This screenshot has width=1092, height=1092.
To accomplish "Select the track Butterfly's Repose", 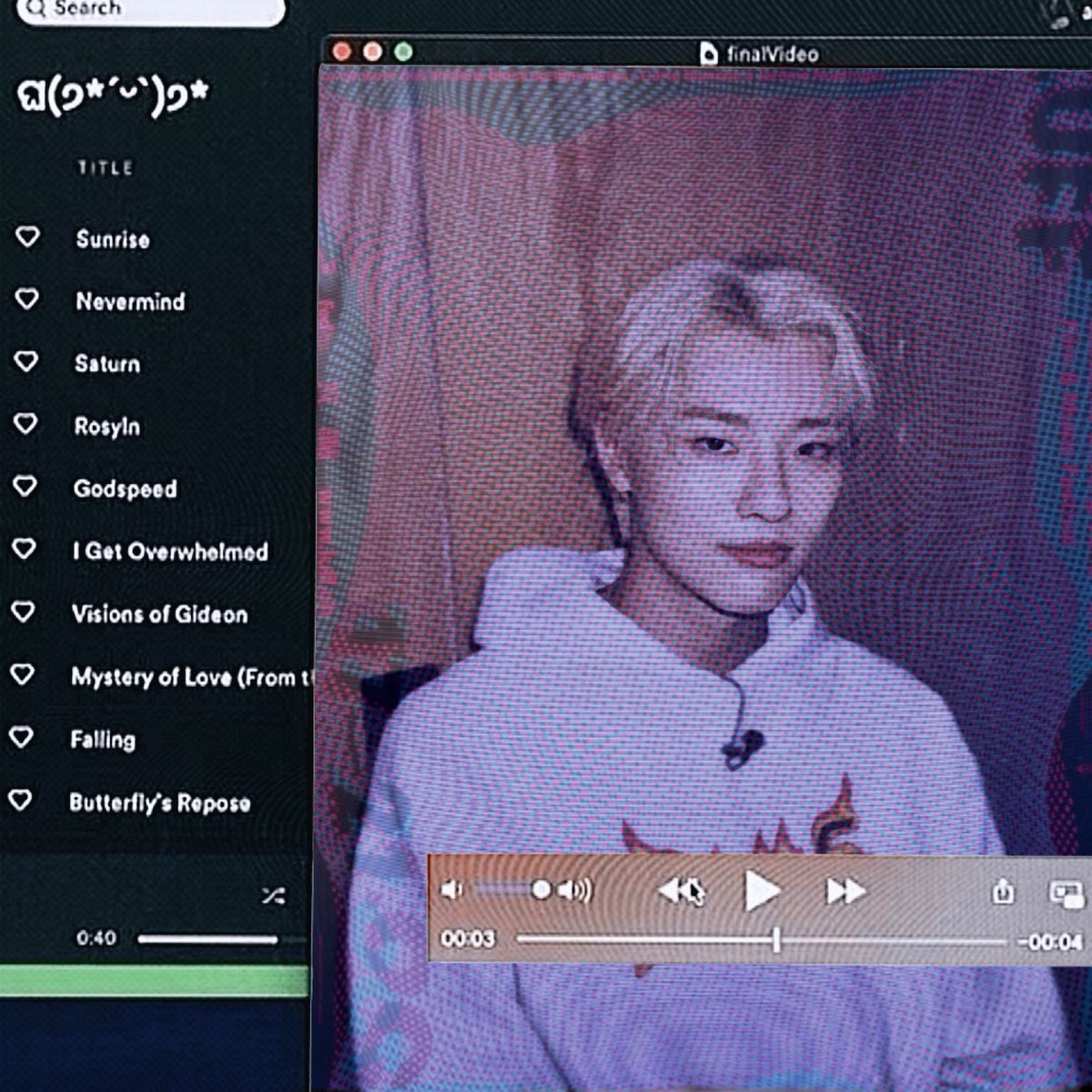I will [160, 803].
